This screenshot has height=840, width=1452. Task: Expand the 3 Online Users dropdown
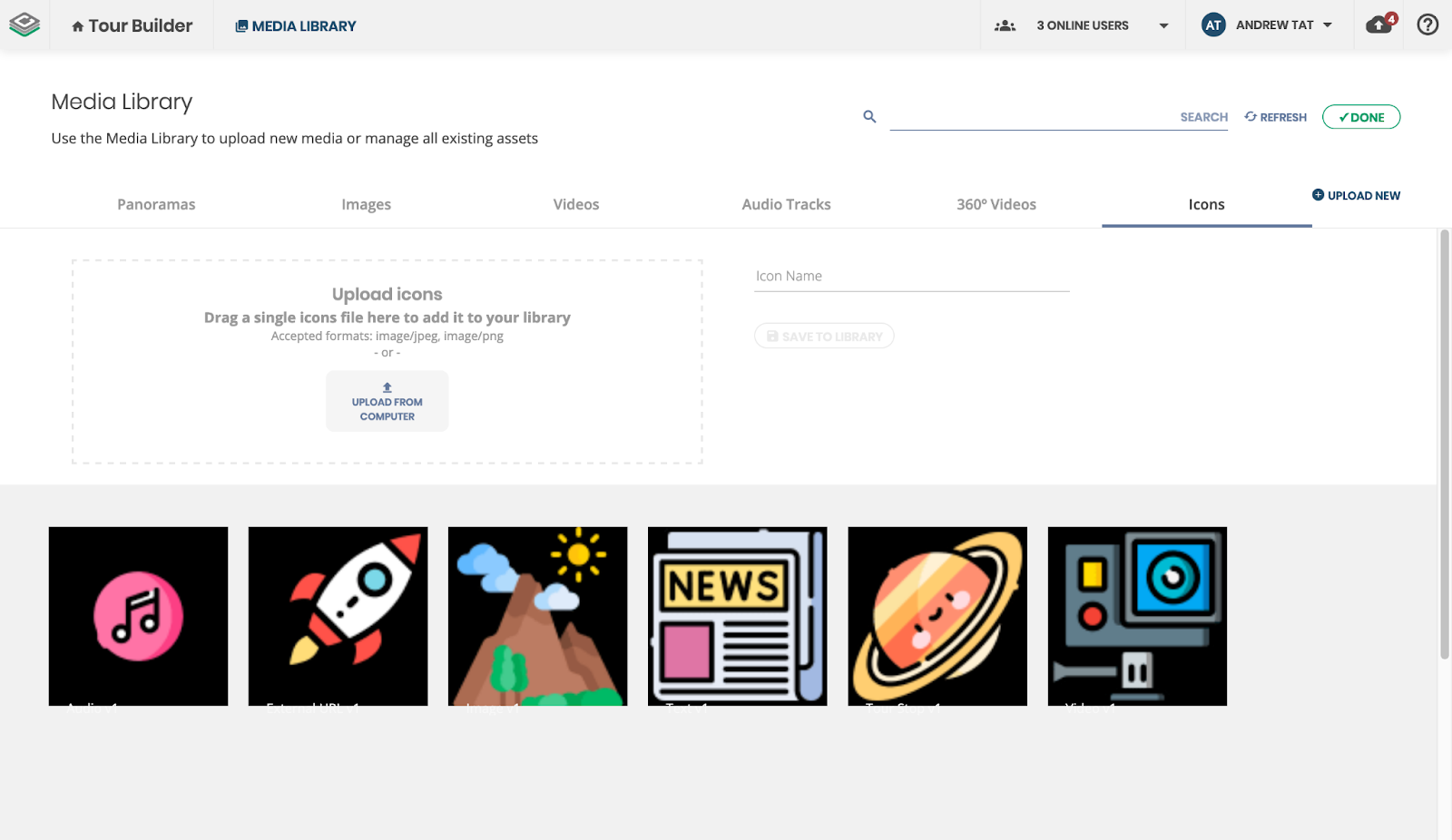click(x=1163, y=25)
